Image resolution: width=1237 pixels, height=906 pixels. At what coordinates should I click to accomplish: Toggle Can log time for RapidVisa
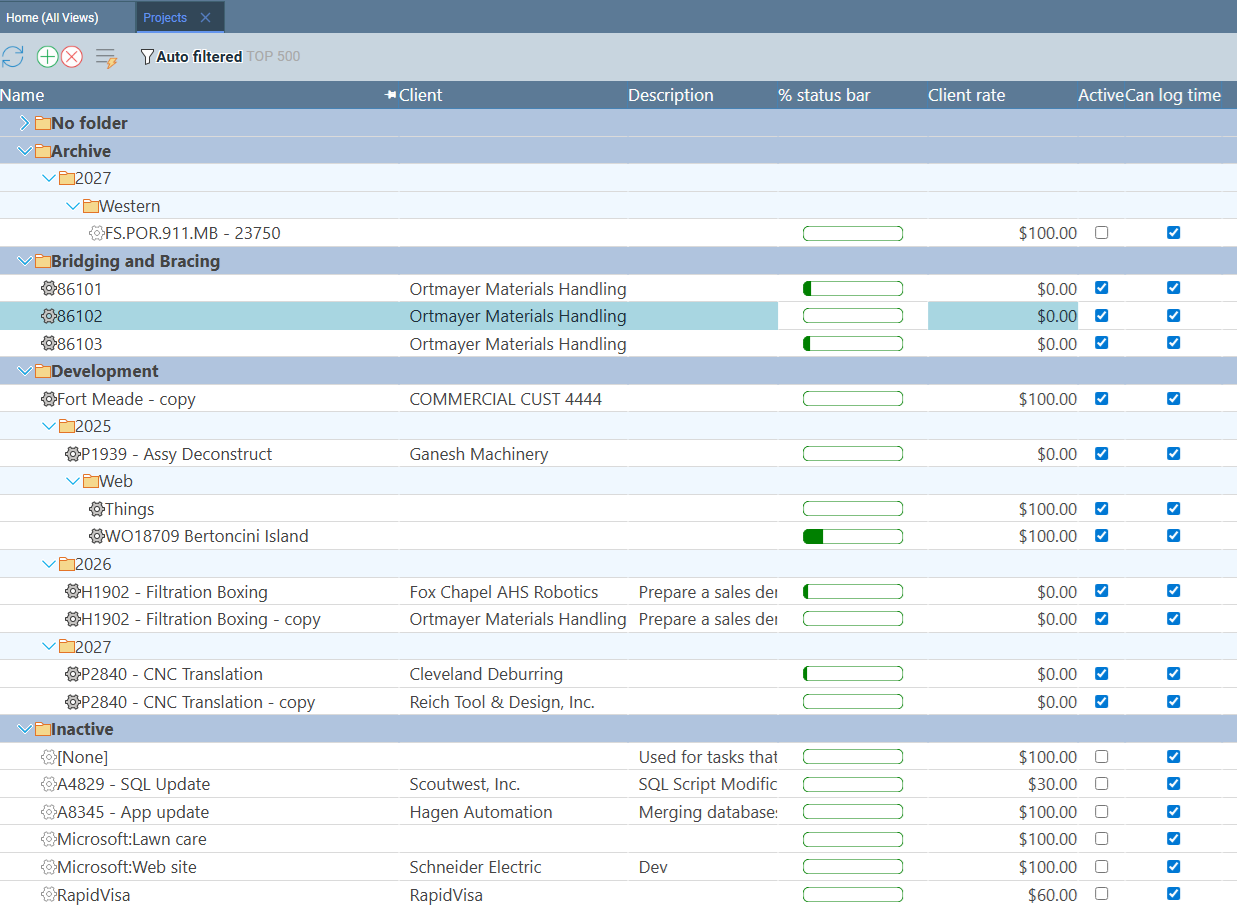[1173, 893]
